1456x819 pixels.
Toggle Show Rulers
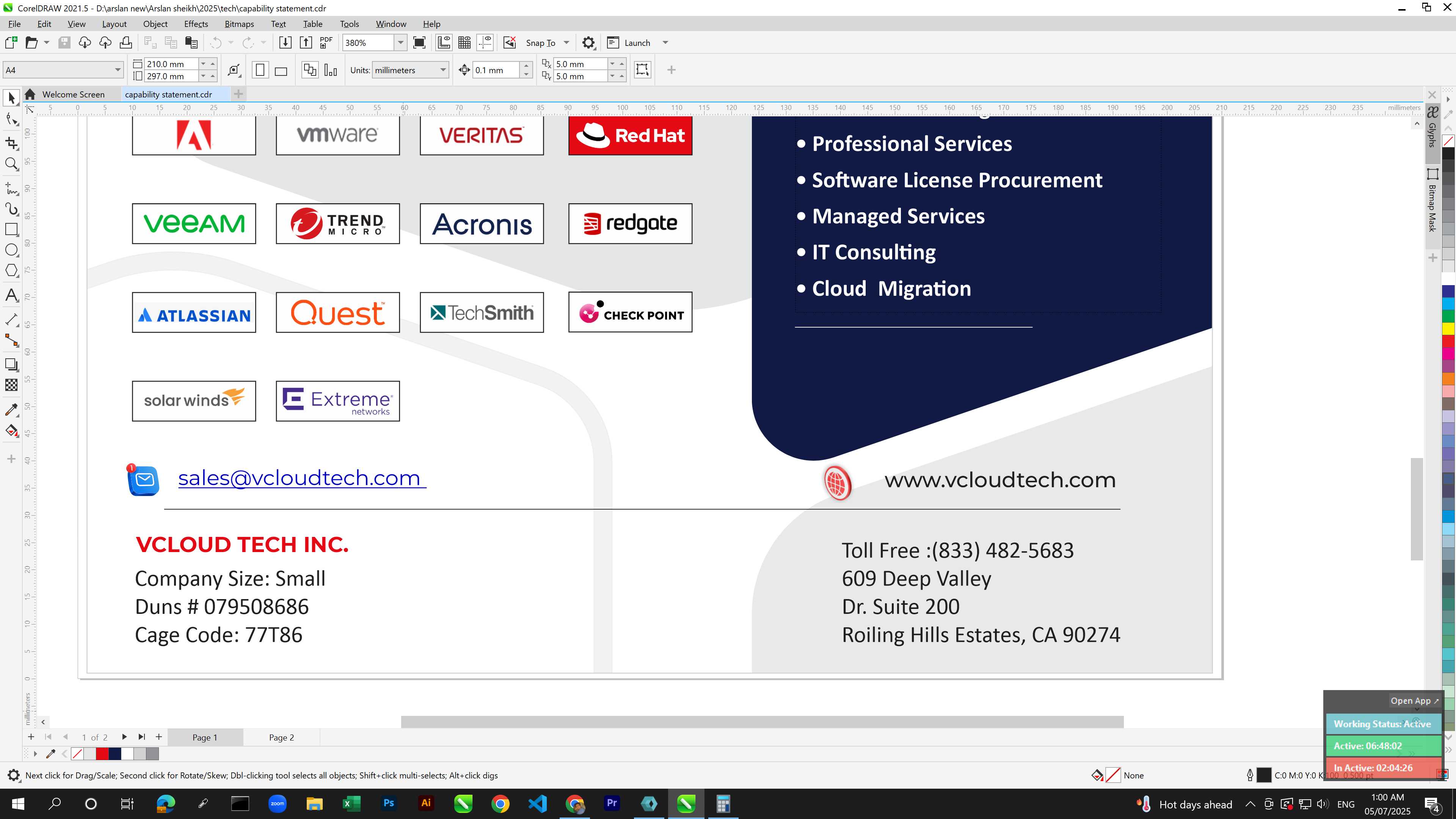444,42
